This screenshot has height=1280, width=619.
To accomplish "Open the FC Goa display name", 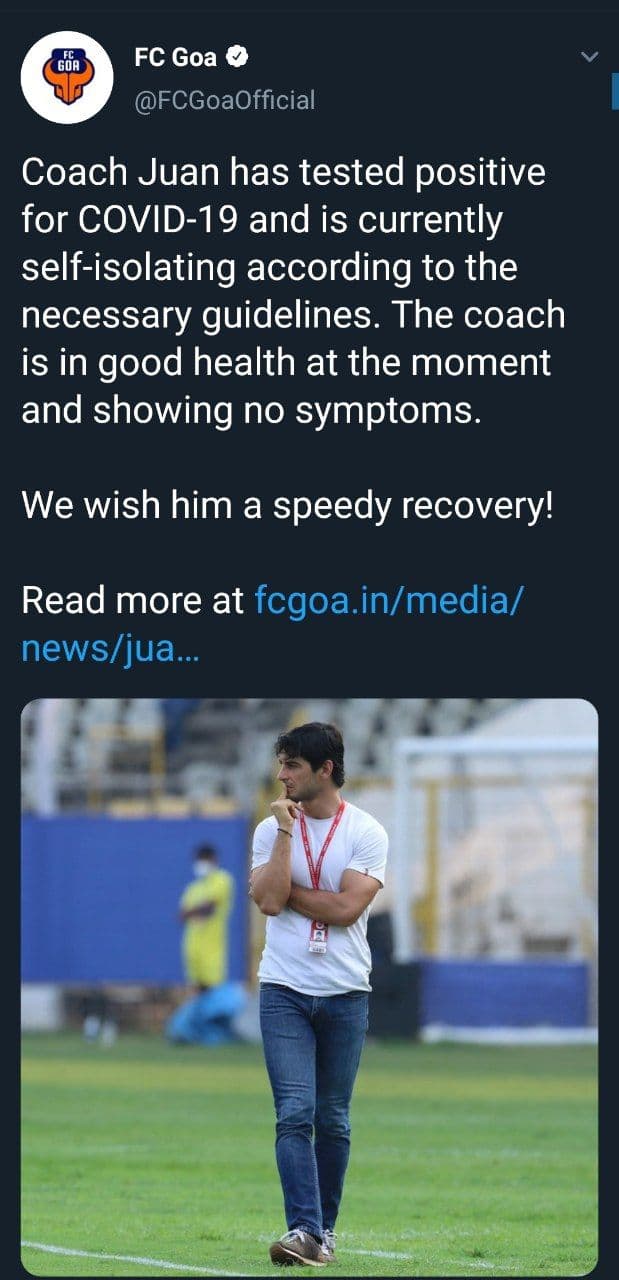I will 175,58.
